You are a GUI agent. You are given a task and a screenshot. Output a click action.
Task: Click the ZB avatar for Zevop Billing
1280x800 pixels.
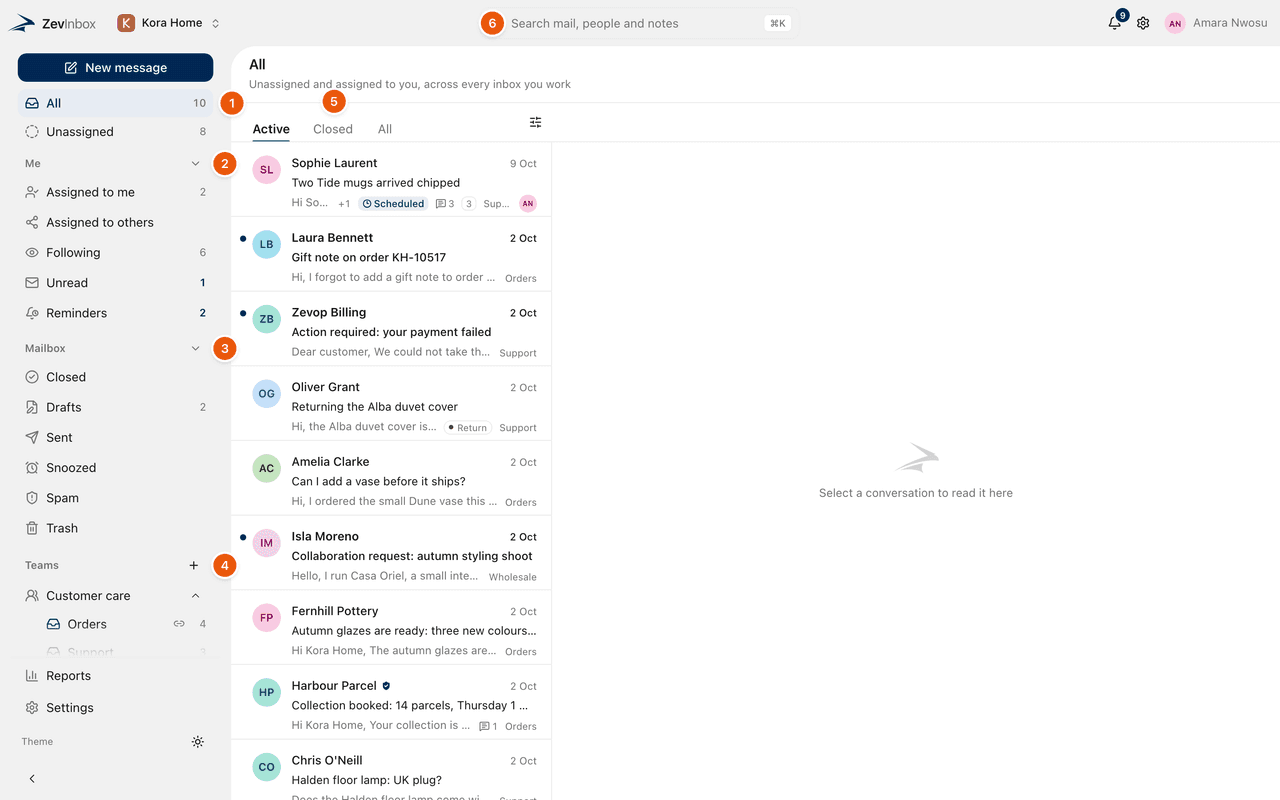click(x=266, y=319)
